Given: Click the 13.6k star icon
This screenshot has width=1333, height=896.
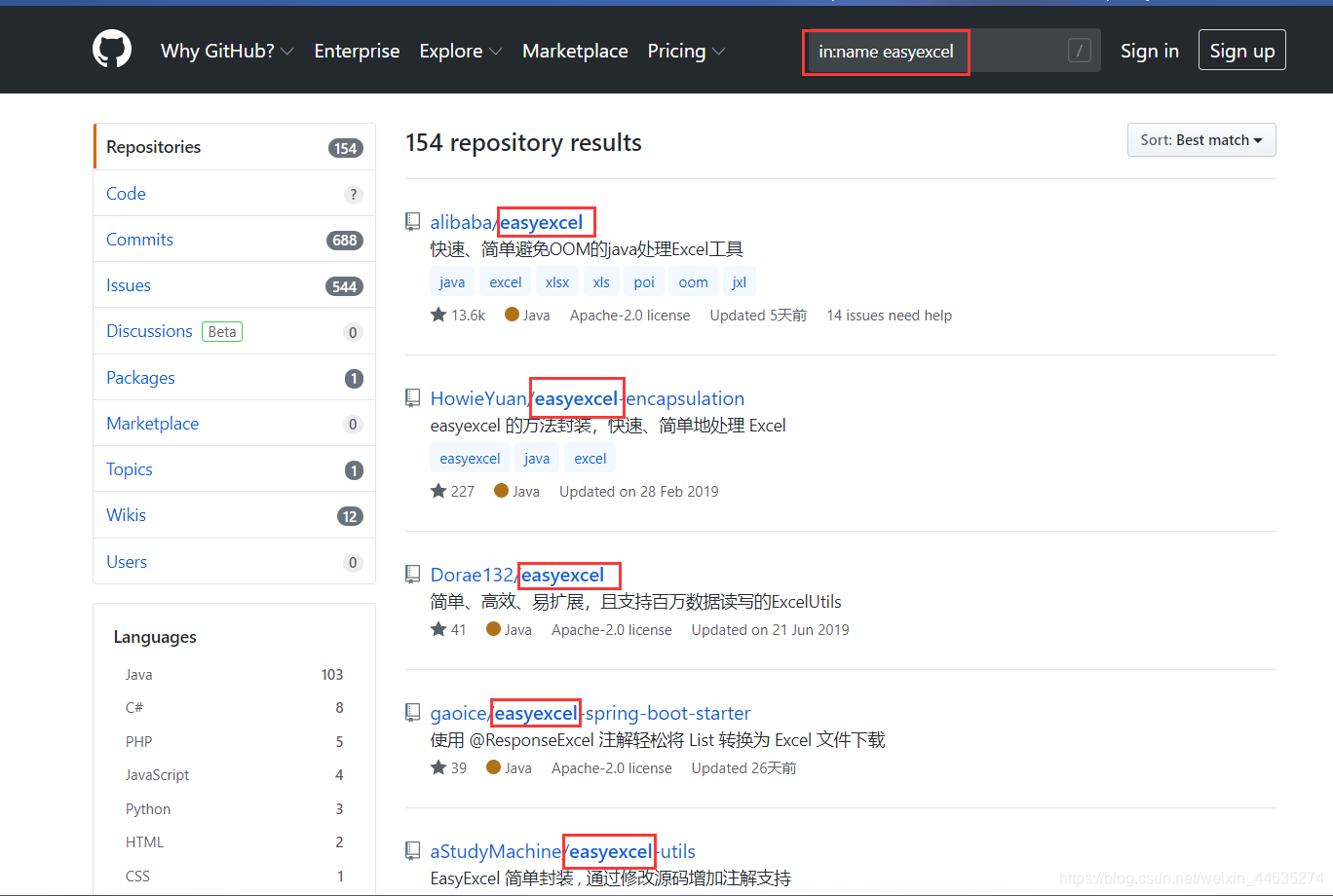Looking at the screenshot, I should pyautogui.click(x=438, y=315).
